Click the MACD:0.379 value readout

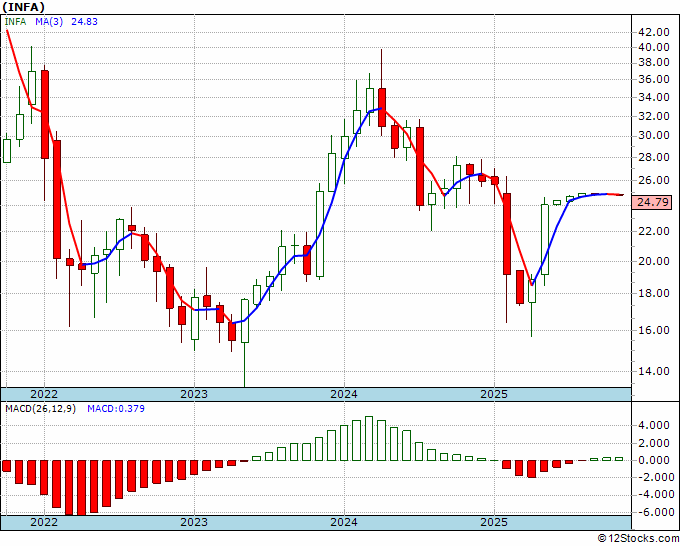[116, 409]
